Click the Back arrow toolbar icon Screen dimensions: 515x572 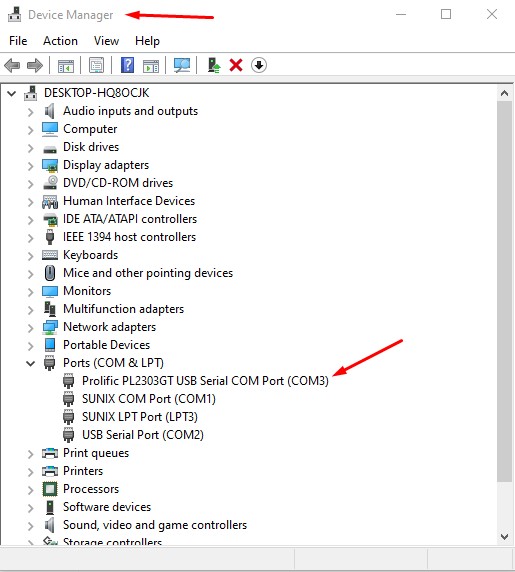point(12,66)
